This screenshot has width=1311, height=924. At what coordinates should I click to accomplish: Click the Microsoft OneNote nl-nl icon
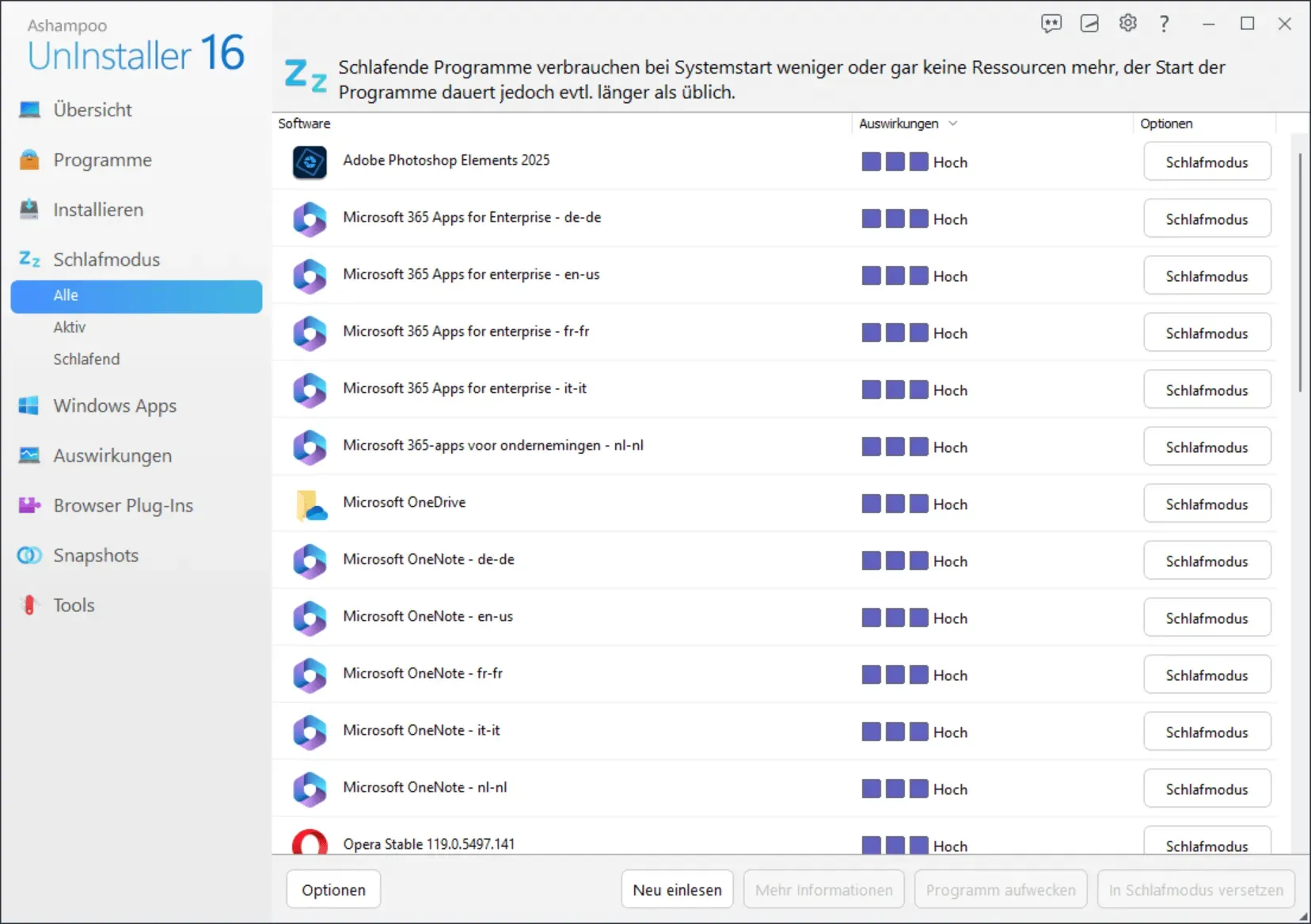point(310,789)
